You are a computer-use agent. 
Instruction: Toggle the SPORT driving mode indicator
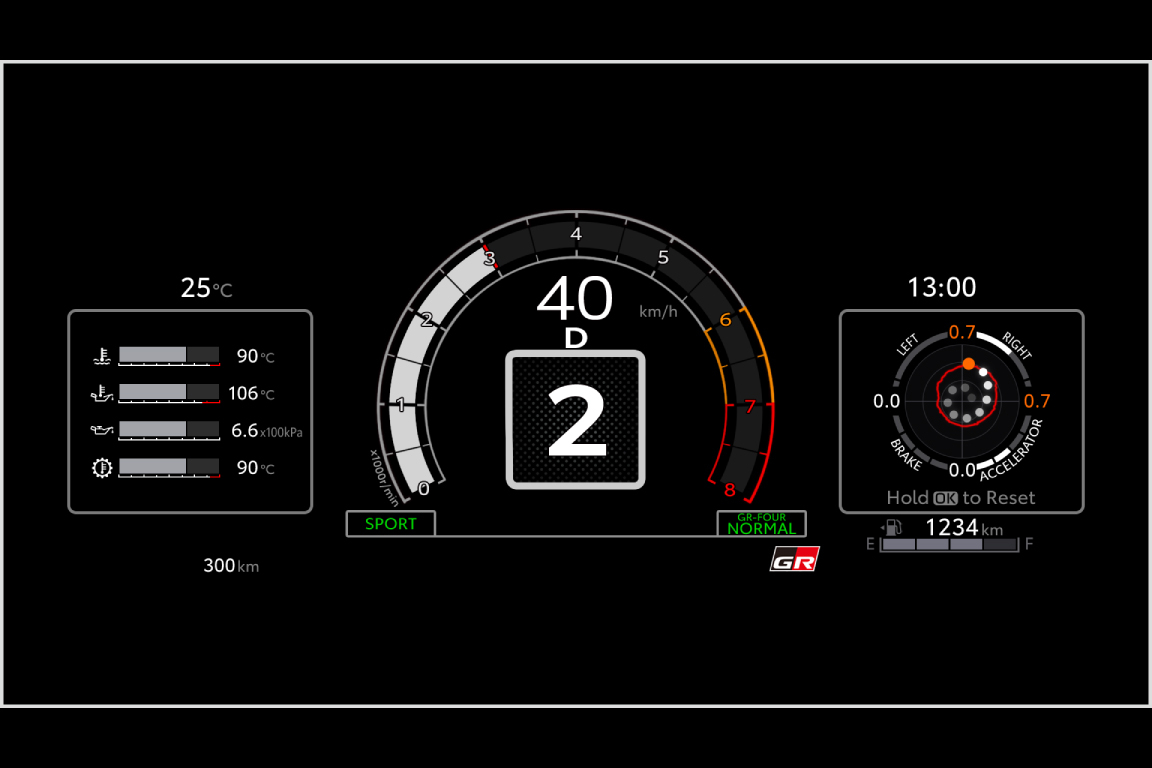pyautogui.click(x=390, y=523)
